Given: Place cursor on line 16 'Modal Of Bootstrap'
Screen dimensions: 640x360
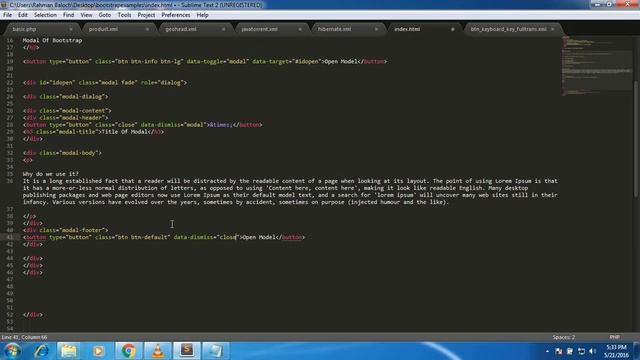Looking at the screenshot, I should tap(52, 40).
